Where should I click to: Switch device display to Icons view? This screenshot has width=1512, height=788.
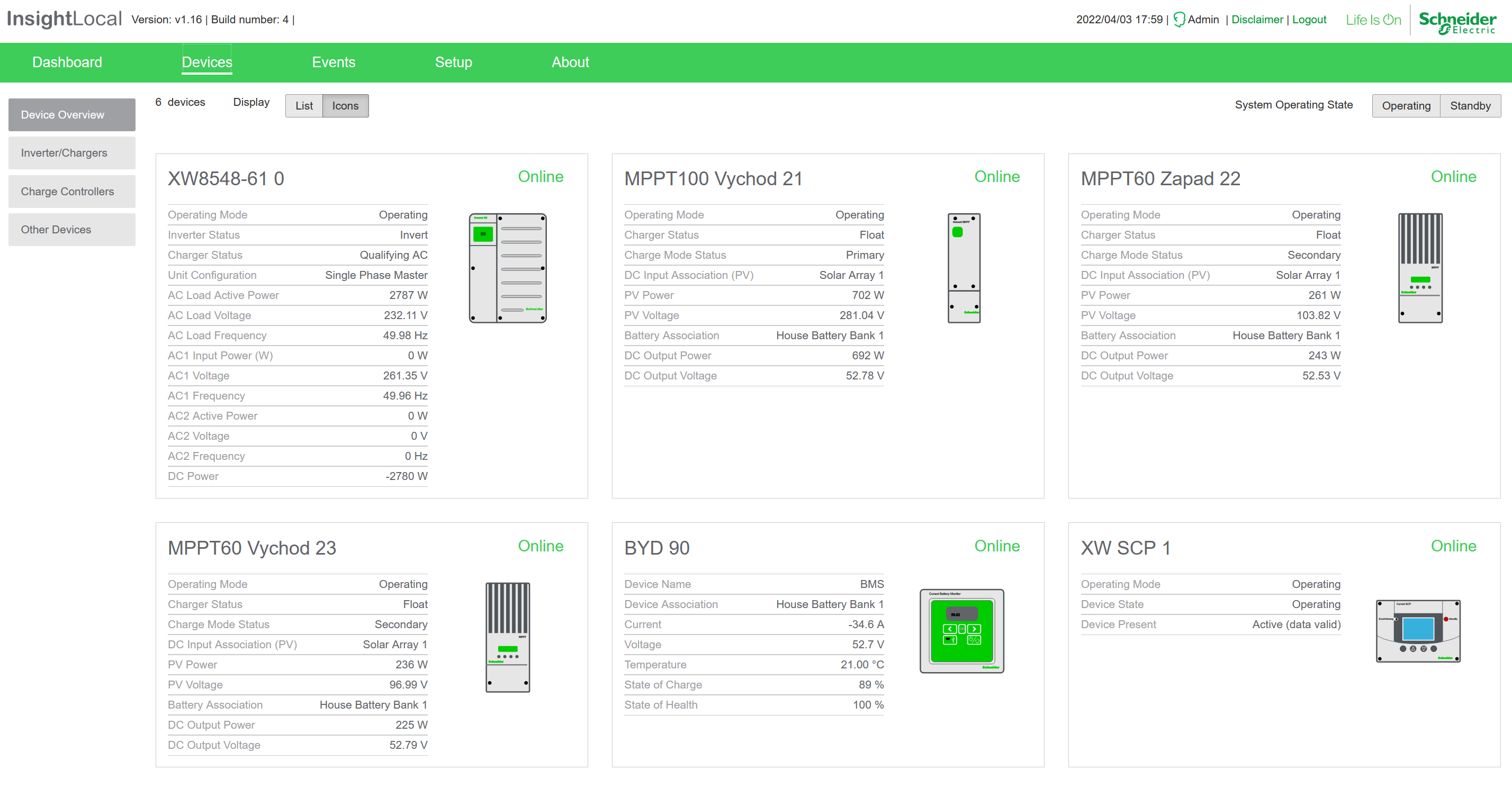coord(345,106)
